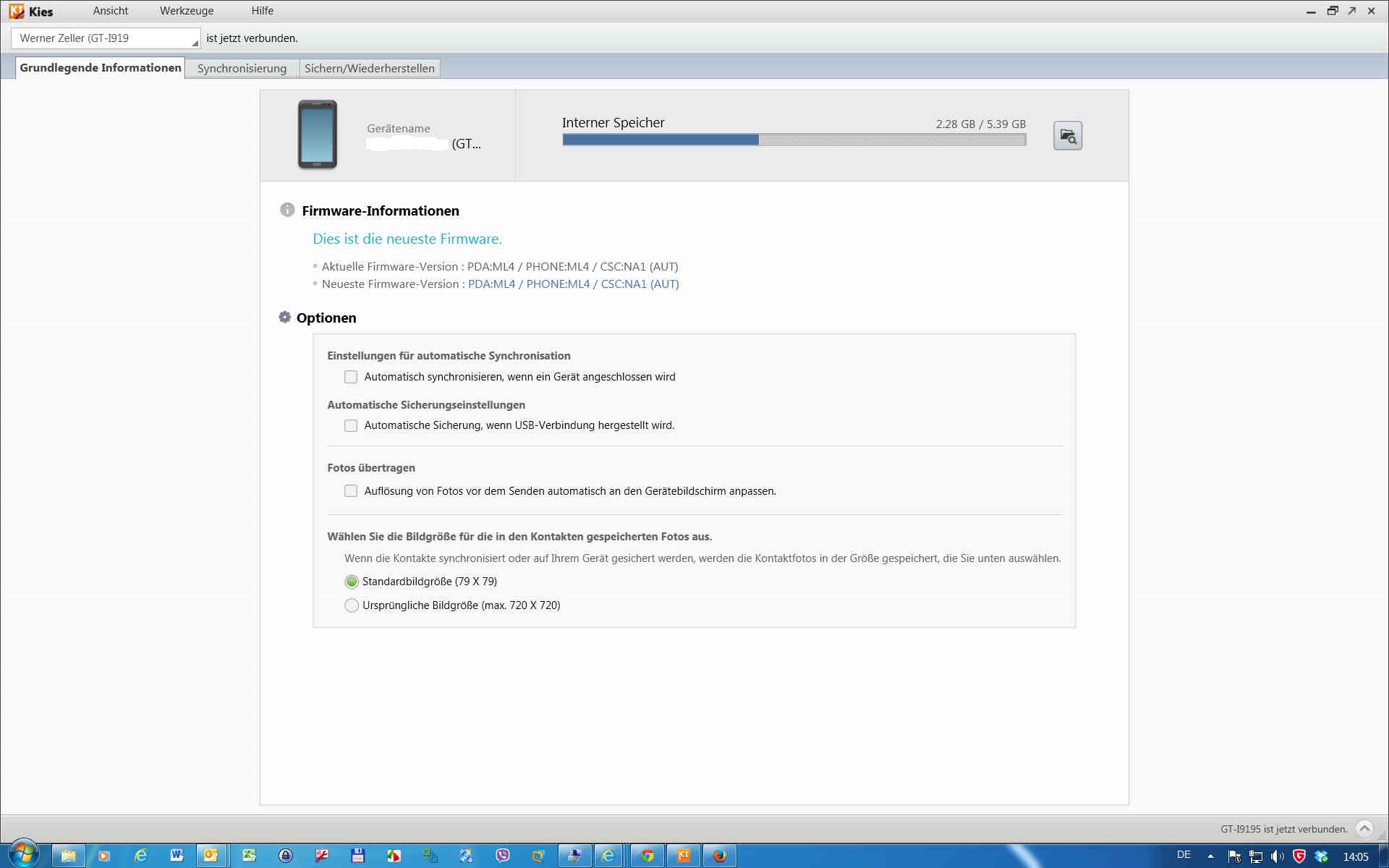This screenshot has width=1389, height=868.
Task: Open the blue floppy disk taskbar icon
Action: click(x=357, y=856)
